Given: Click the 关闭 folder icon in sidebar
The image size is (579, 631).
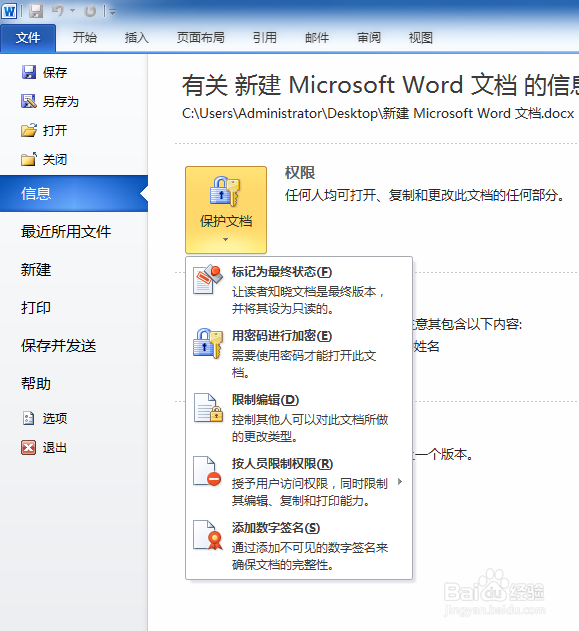Looking at the screenshot, I should point(29,159).
